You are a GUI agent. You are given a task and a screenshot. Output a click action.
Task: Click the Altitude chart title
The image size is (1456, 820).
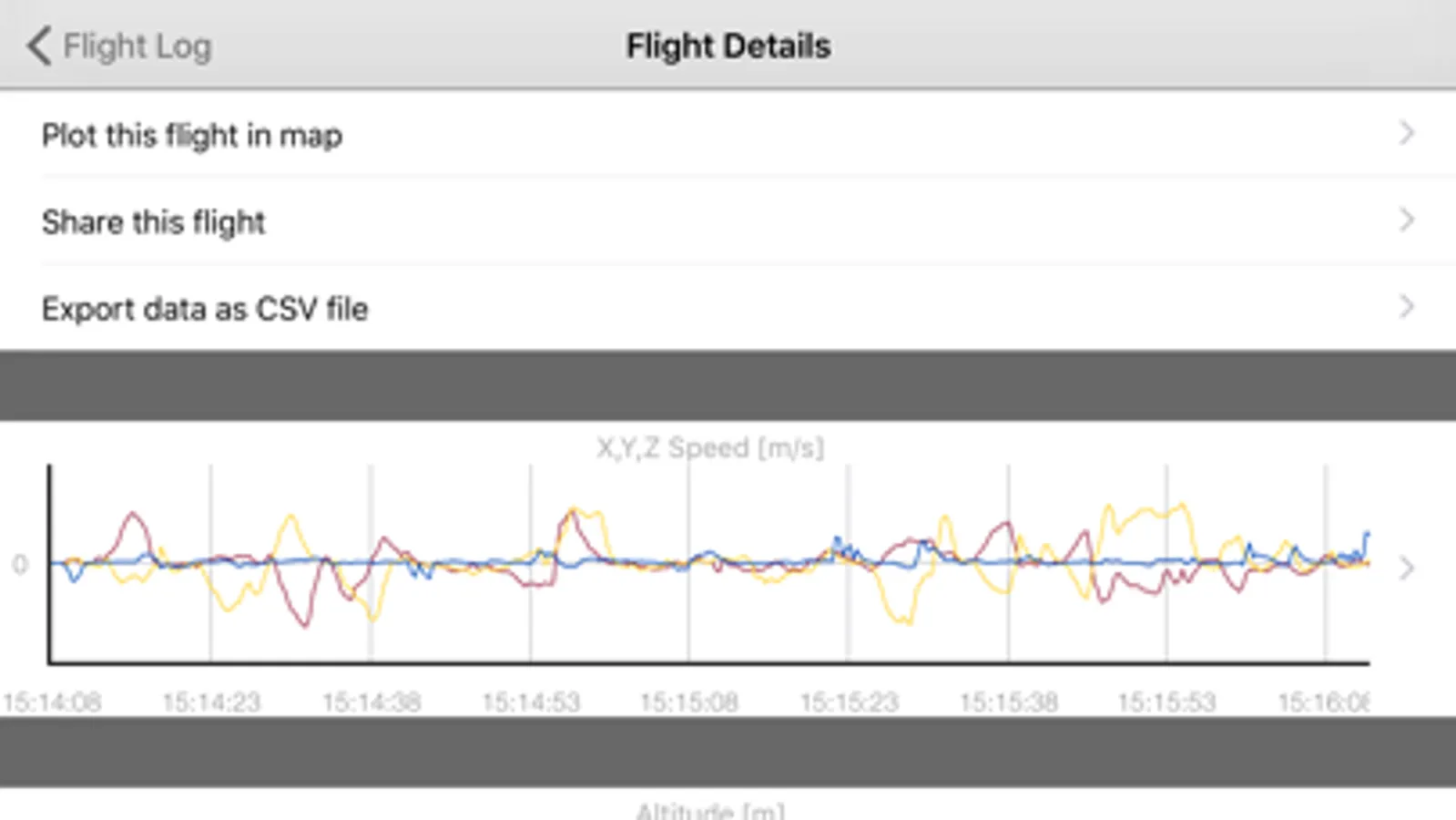point(710,810)
